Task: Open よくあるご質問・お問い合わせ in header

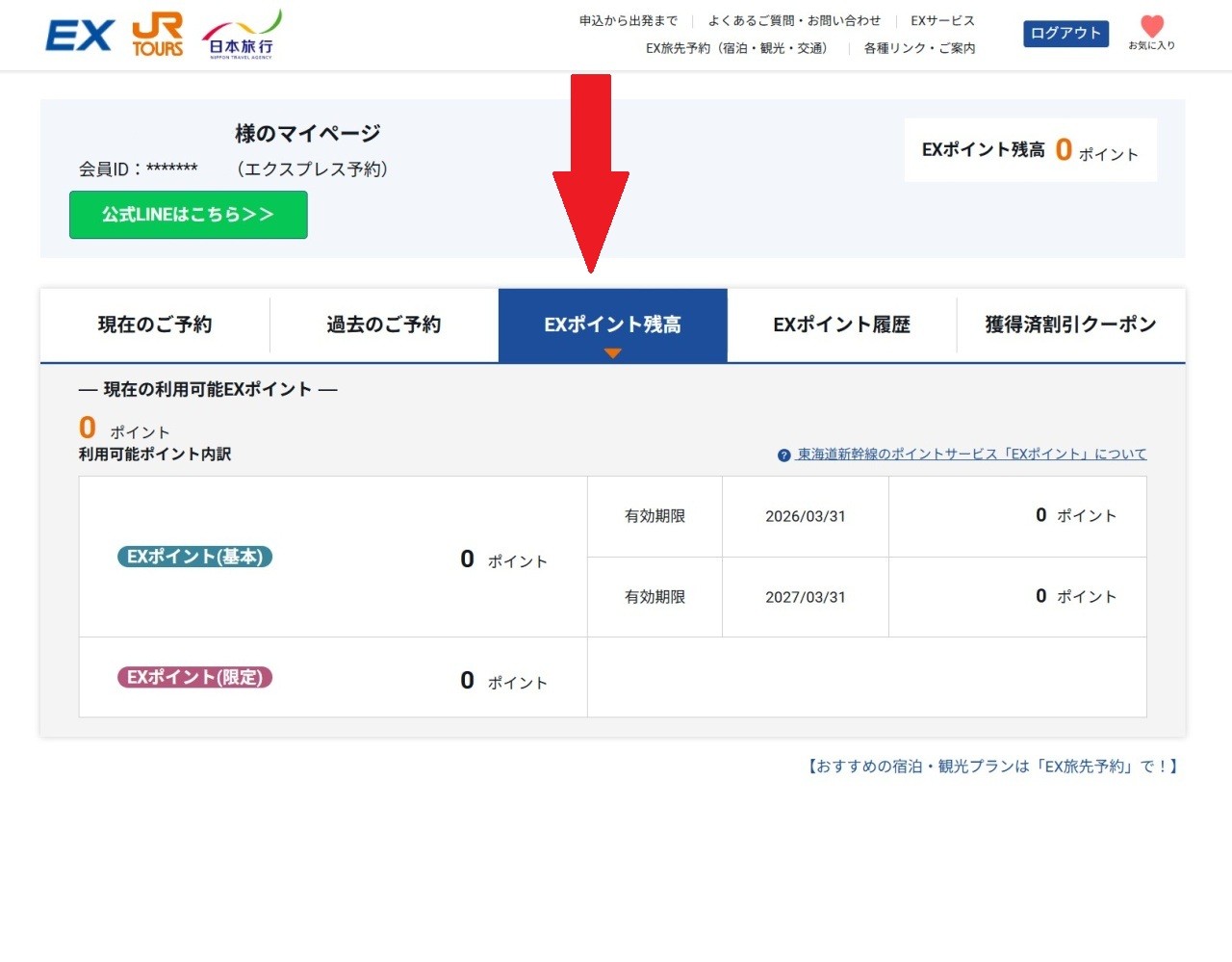Action: point(794,20)
